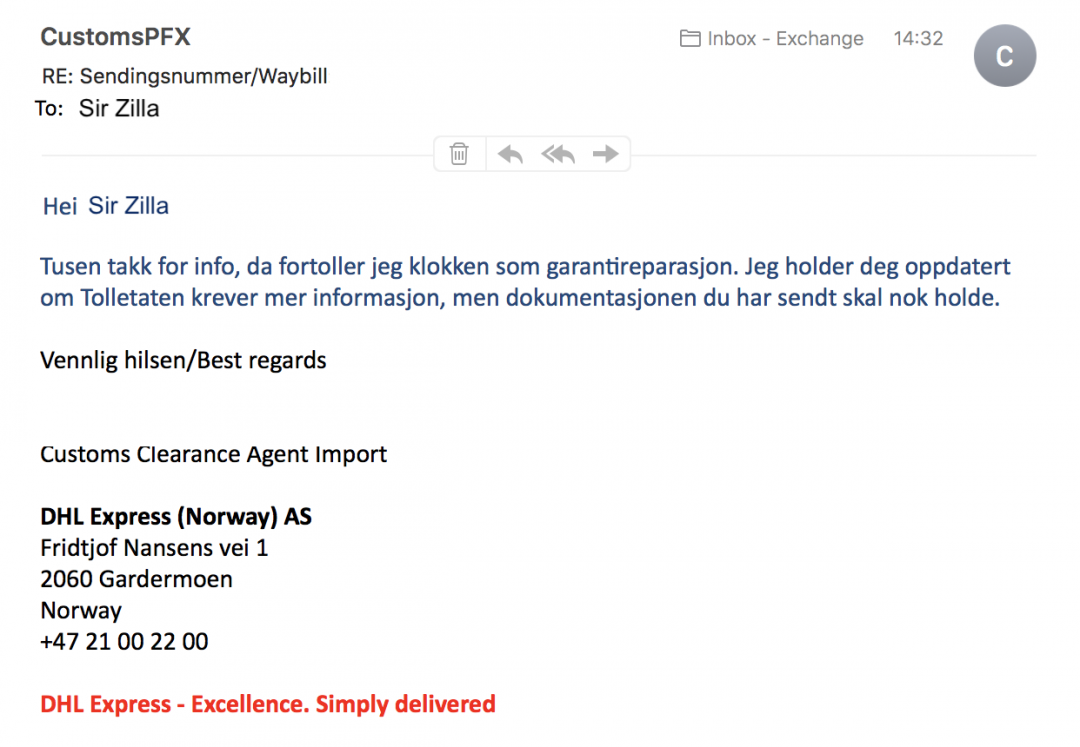Click the sender name CustomsPFX

pyautogui.click(x=115, y=38)
